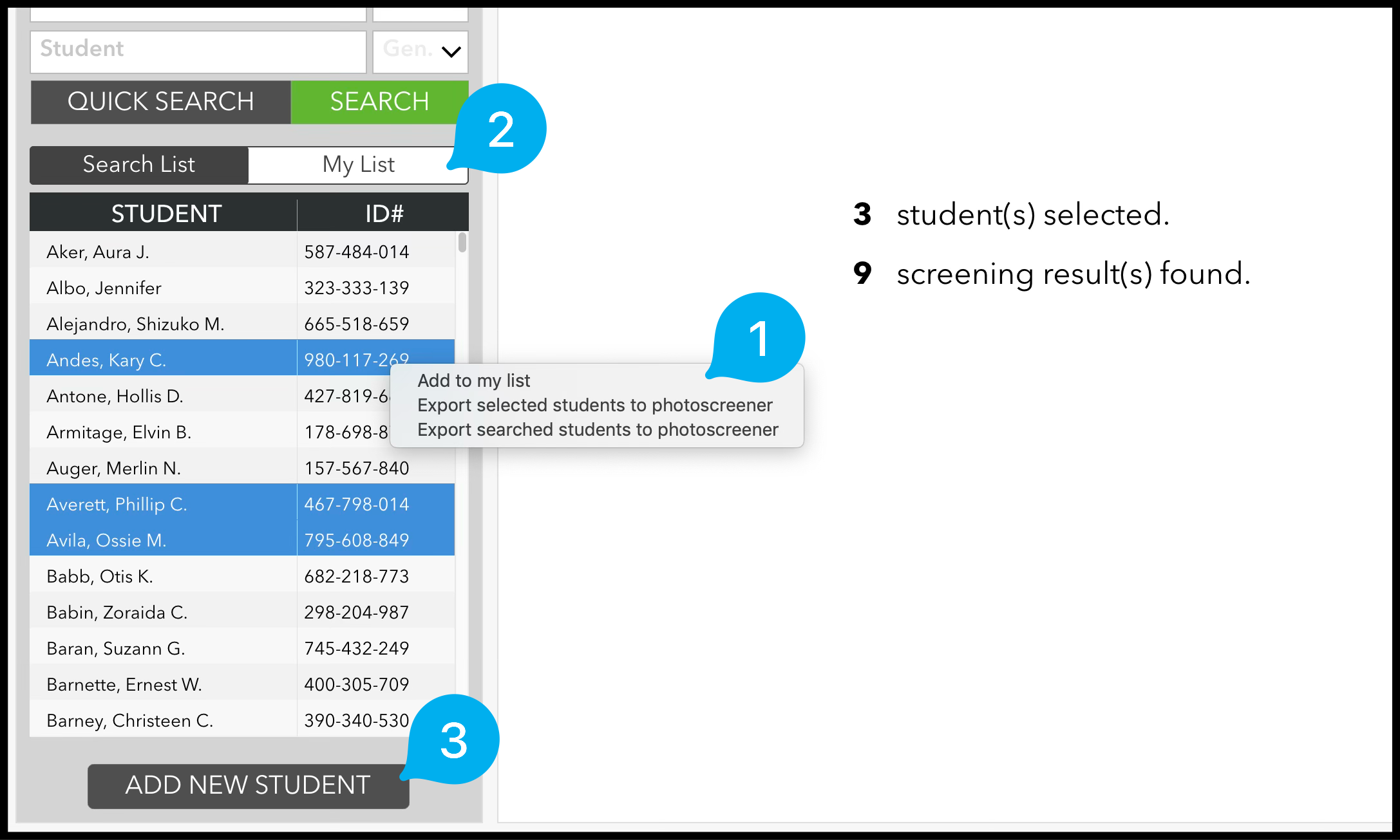Click the Student name input field
The image size is (1400, 840).
tap(198, 50)
